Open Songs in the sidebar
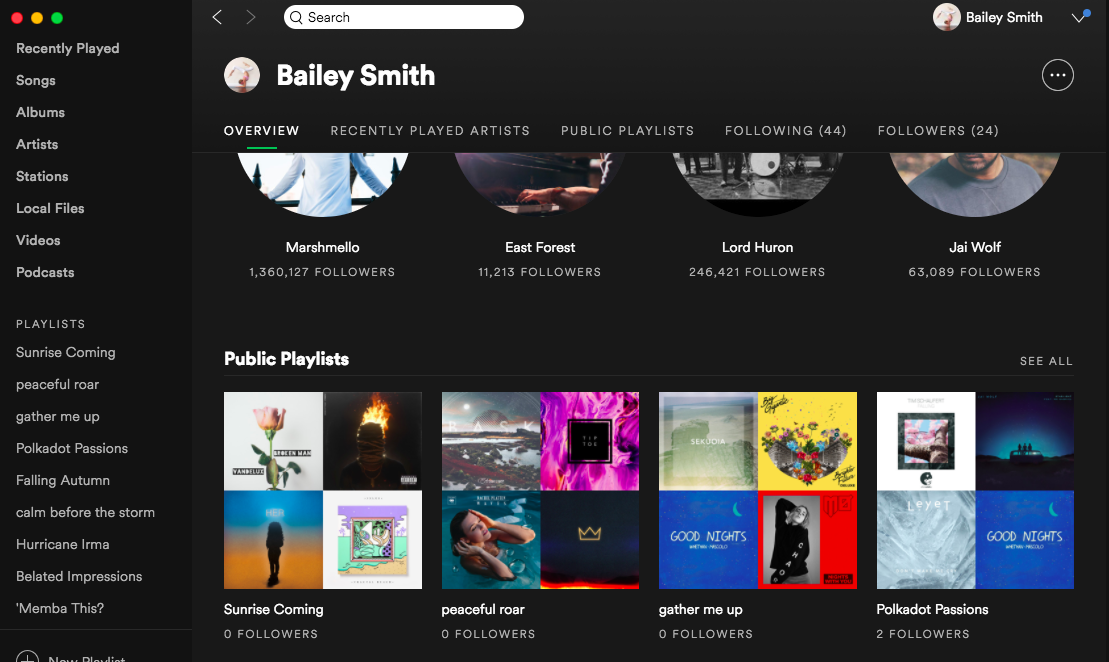1109x662 pixels. point(36,81)
